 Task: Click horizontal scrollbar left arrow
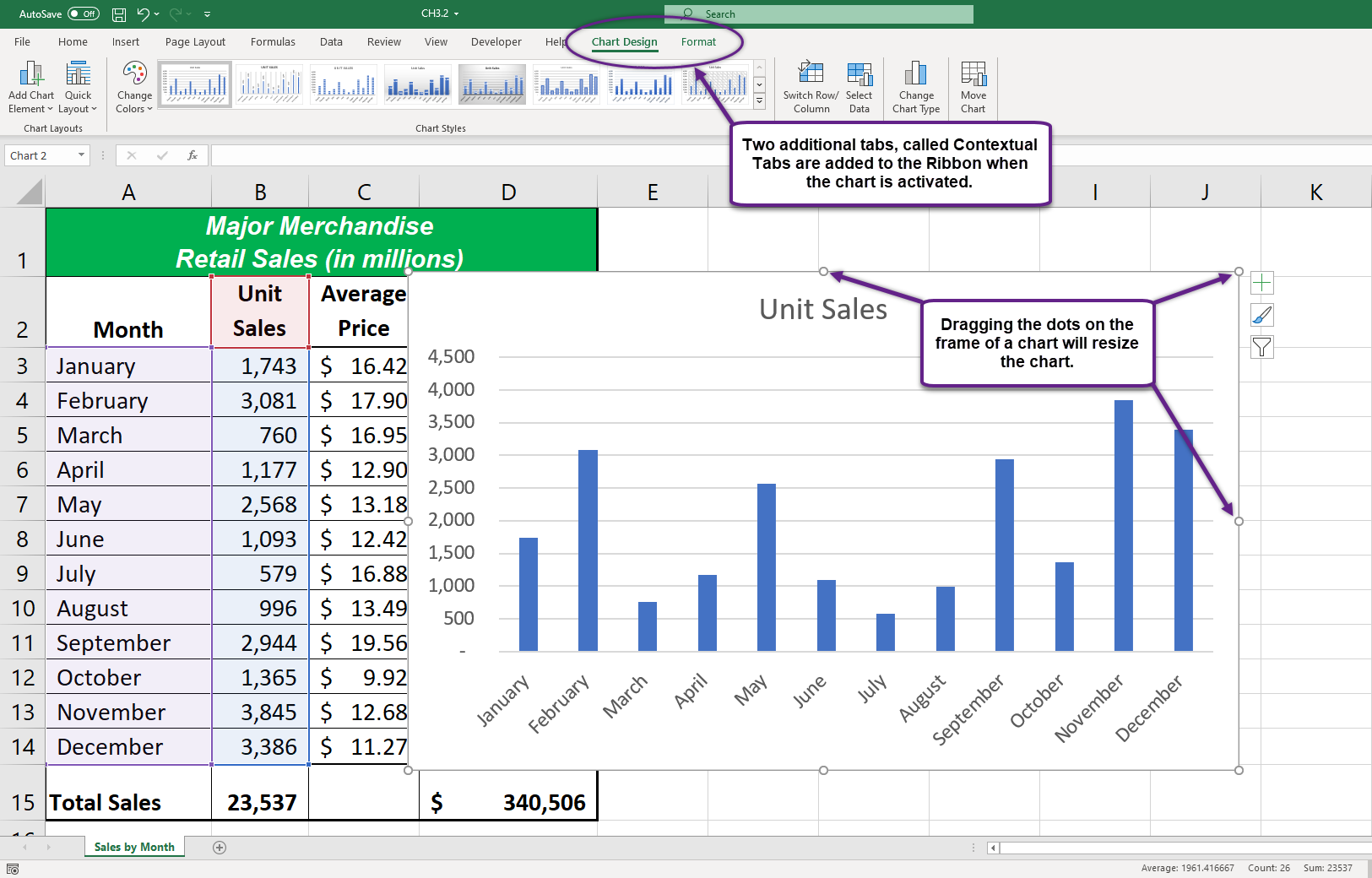coord(993,848)
